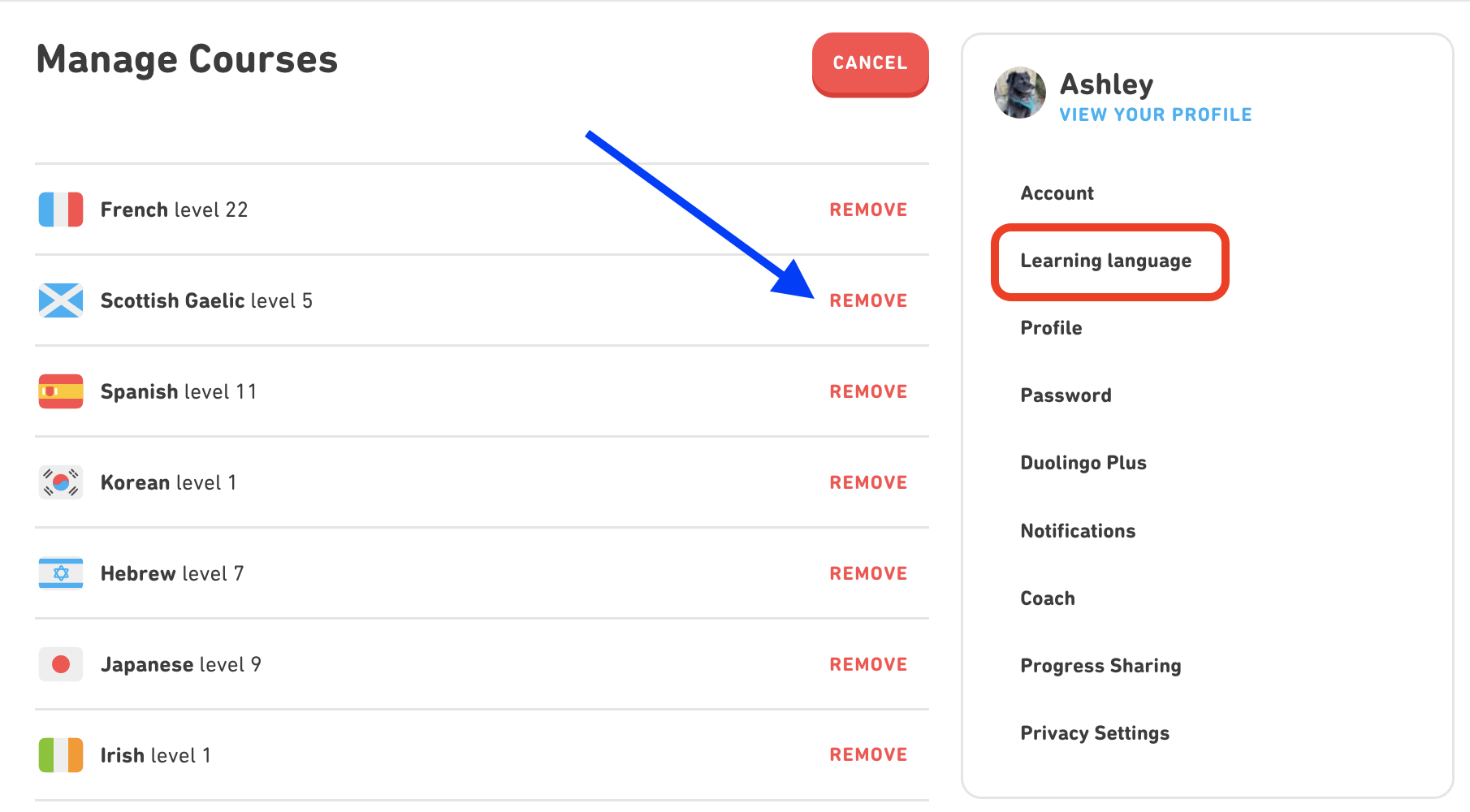Open the Learning language settings
The height and width of the screenshot is (812, 1470).
1106,261
